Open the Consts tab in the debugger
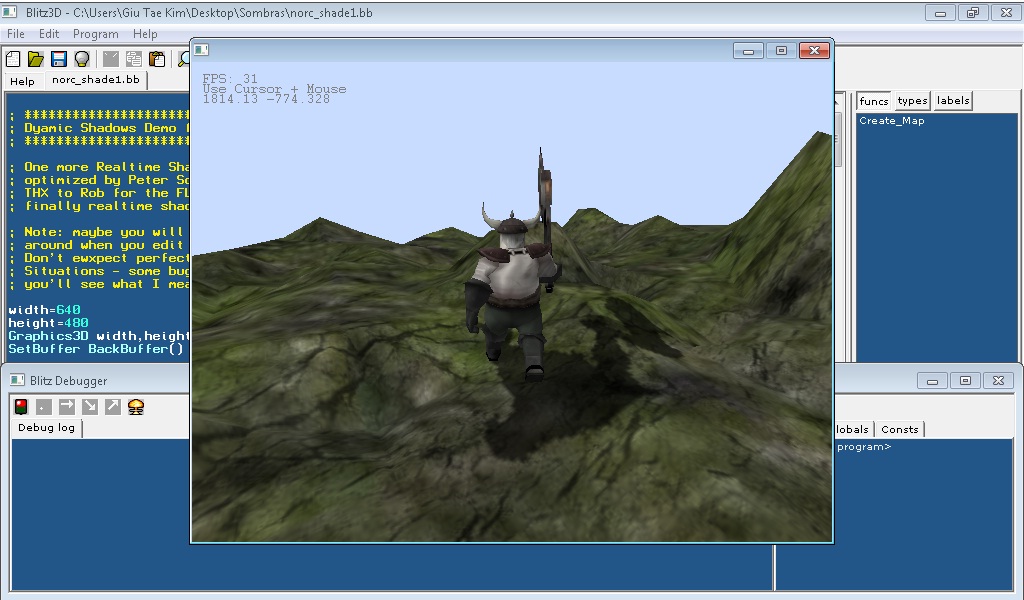The height and width of the screenshot is (600, 1024). (899, 430)
